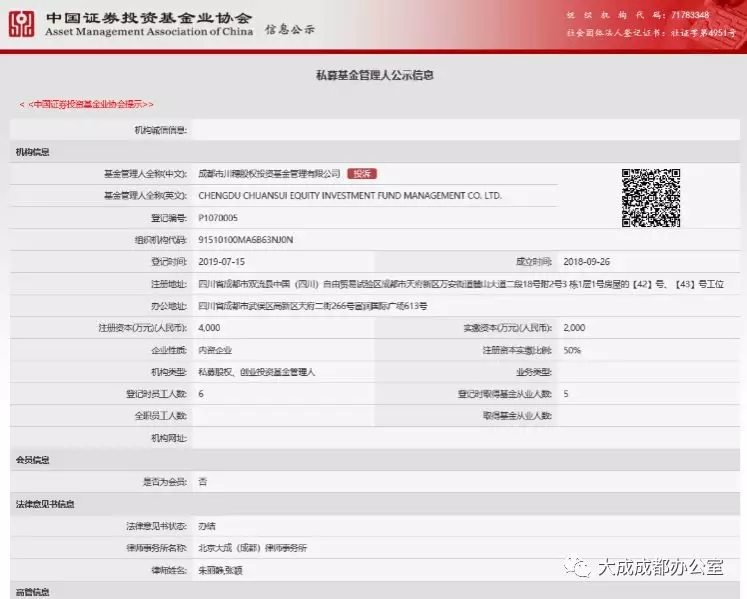Select the English name CHENGDU CHUANSUI EQUITY text
The width and height of the screenshot is (747, 599).
(350, 195)
